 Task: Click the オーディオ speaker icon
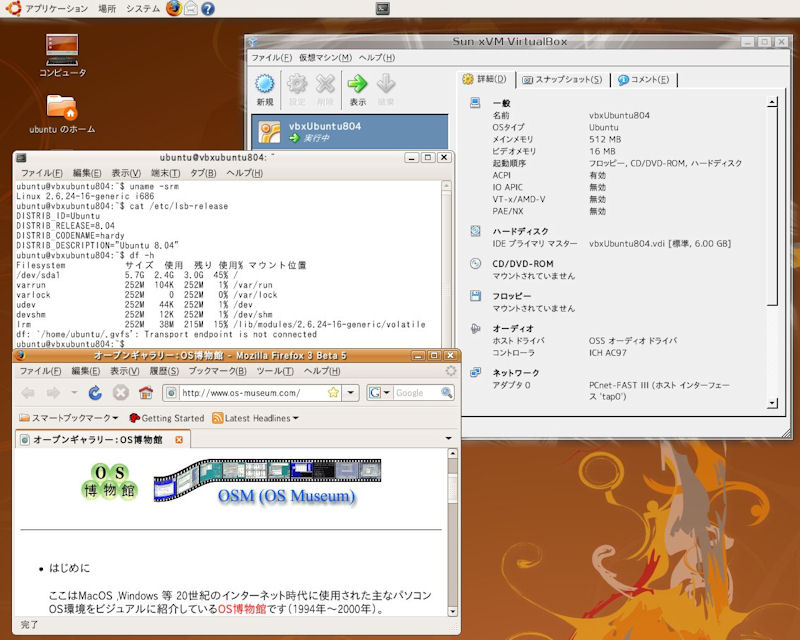[475, 328]
